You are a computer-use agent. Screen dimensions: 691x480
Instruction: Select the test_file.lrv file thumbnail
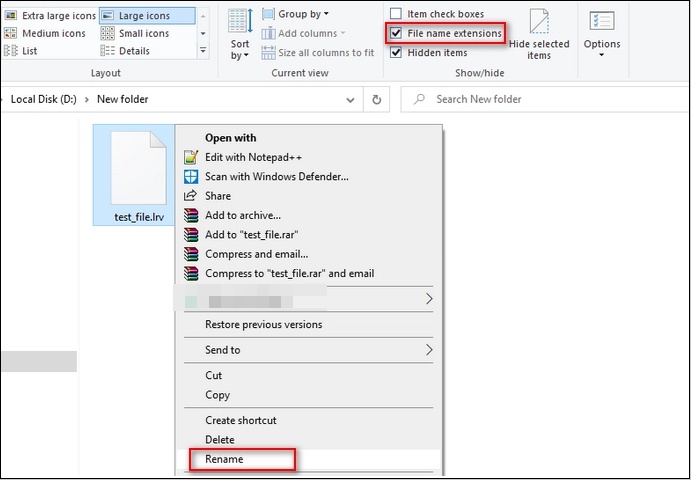(138, 168)
